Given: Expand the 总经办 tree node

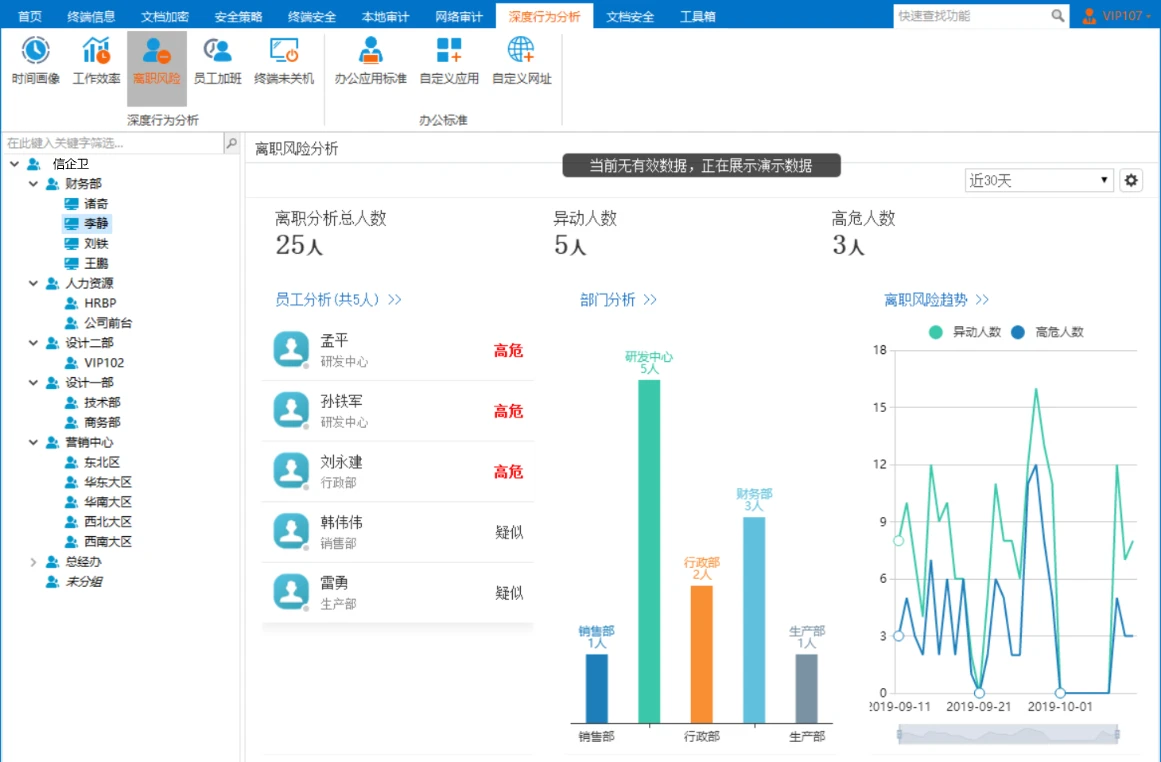Looking at the screenshot, I should tap(33, 562).
